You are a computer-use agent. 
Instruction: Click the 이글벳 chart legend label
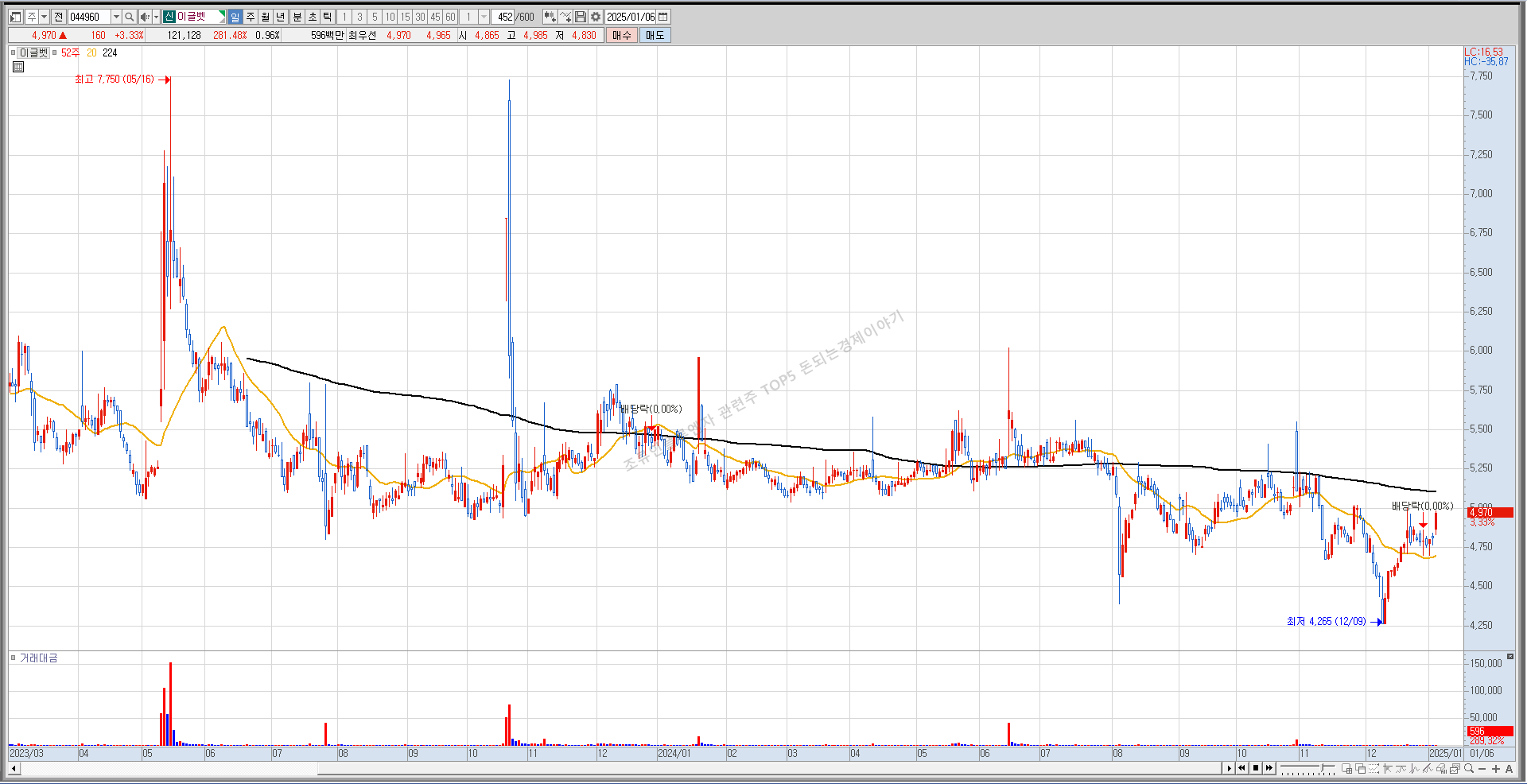34,52
